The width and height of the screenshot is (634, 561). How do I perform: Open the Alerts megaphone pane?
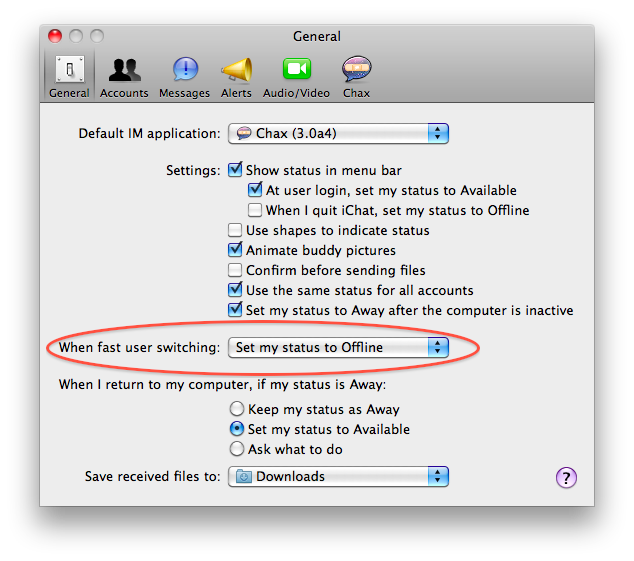coord(236,76)
